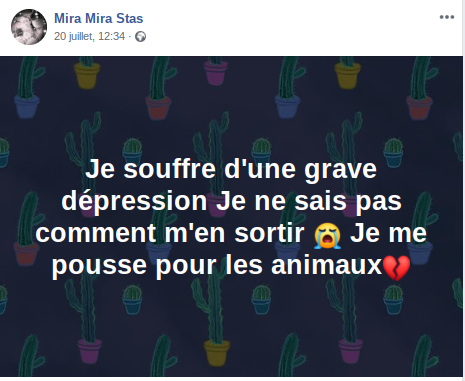Image resolution: width=465 pixels, height=381 pixels.
Task: Open the 20 juillet, 12:34 timestamp link
Action: 89,36
